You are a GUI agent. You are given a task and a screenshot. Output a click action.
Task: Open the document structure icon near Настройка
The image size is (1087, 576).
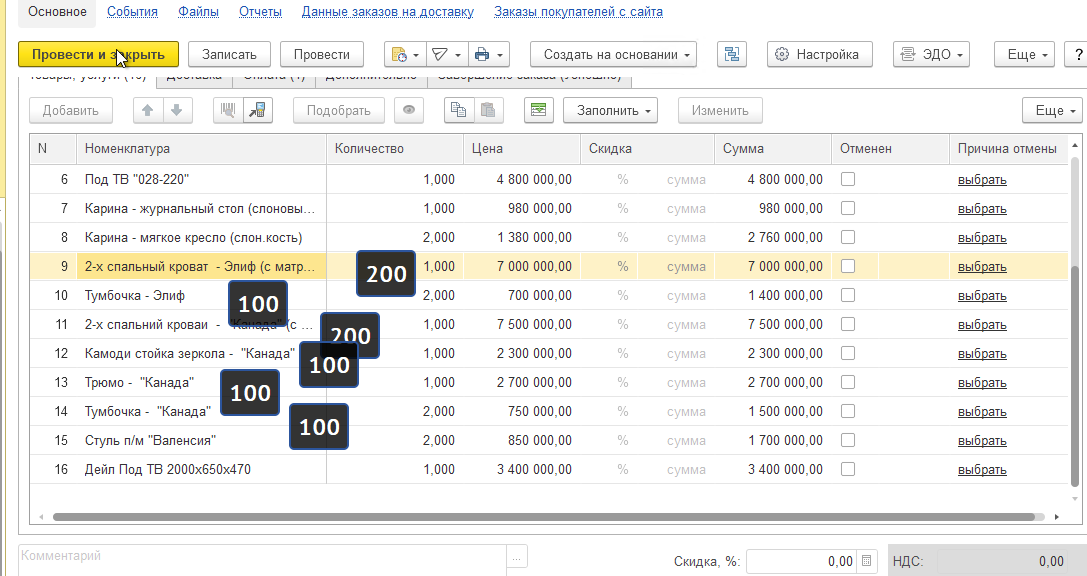731,54
